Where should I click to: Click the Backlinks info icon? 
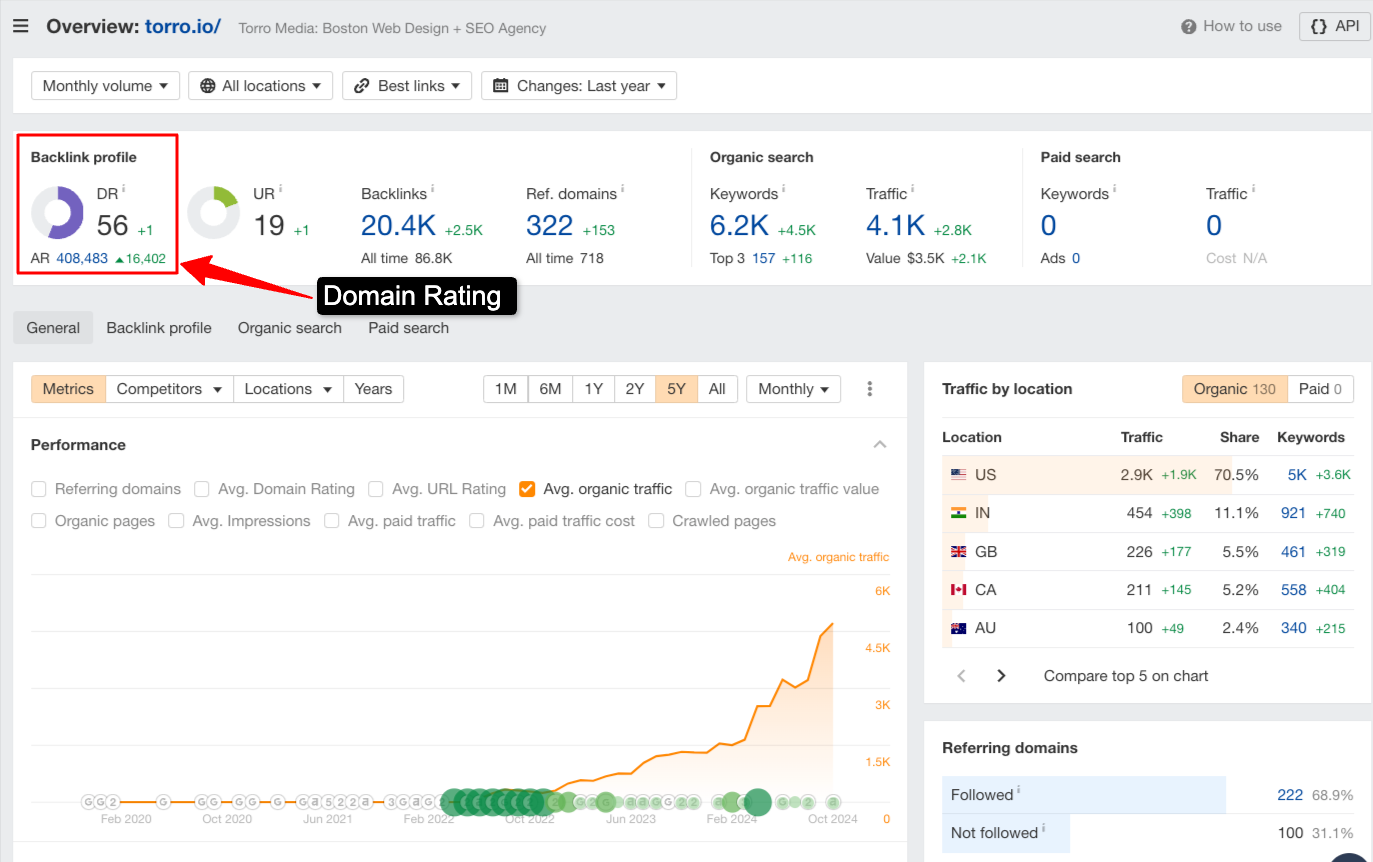[432, 189]
